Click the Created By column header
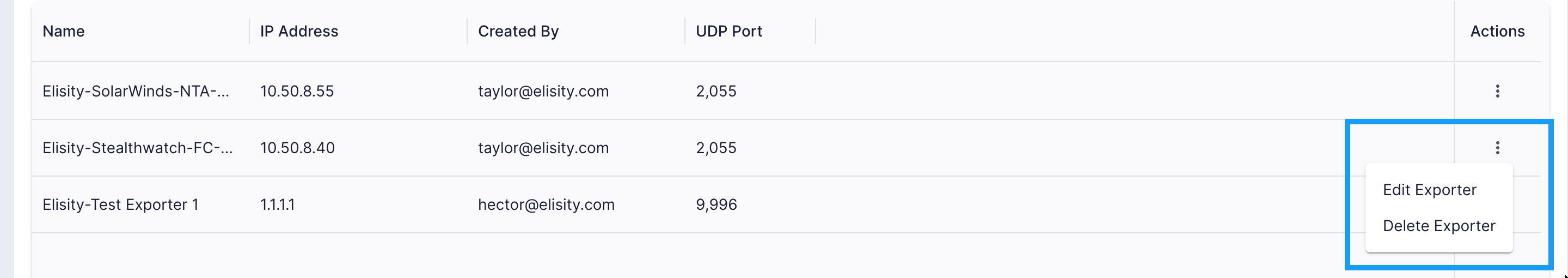The width and height of the screenshot is (1568, 278). pos(518,31)
